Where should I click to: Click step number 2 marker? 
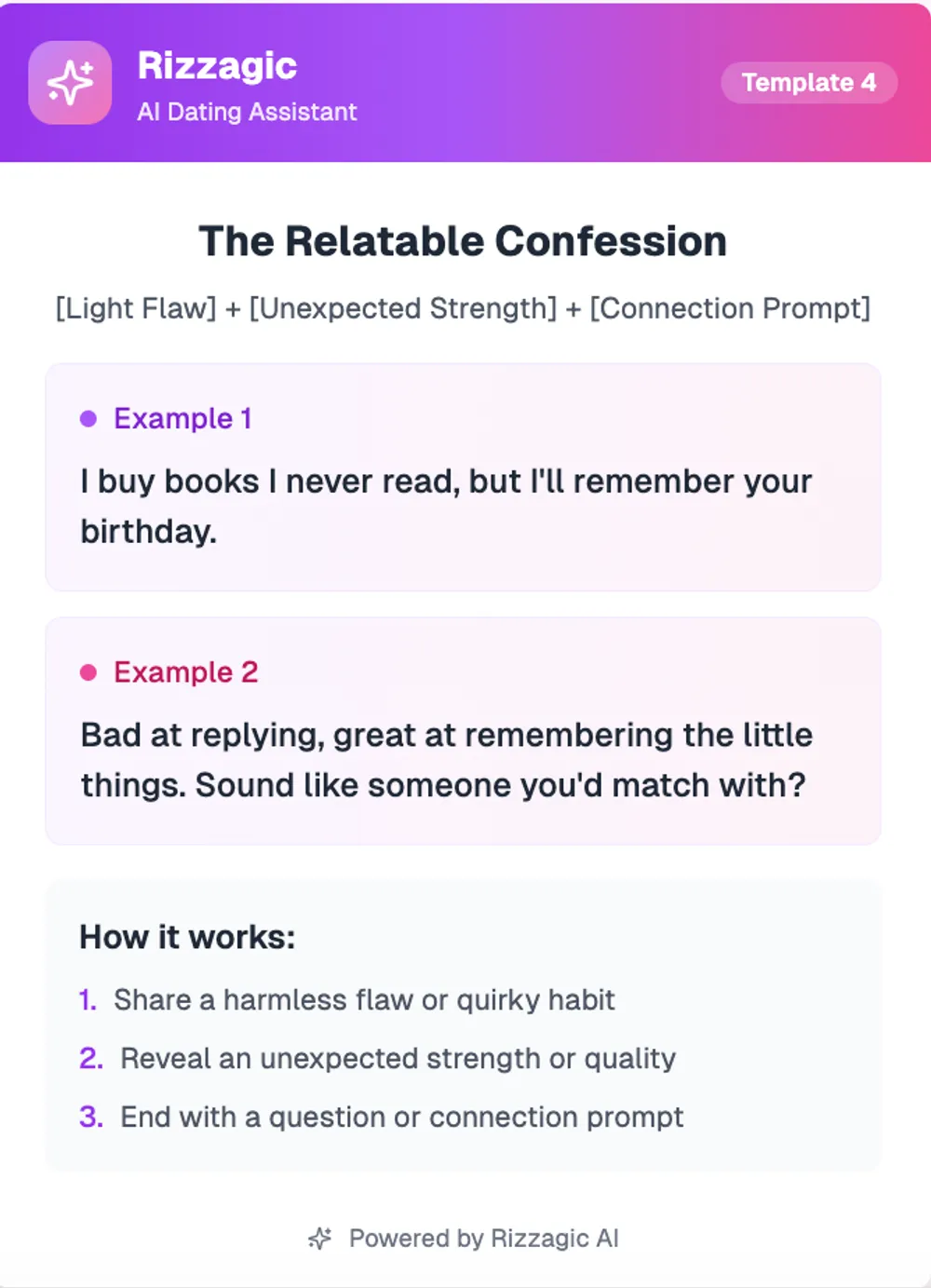90,1059
